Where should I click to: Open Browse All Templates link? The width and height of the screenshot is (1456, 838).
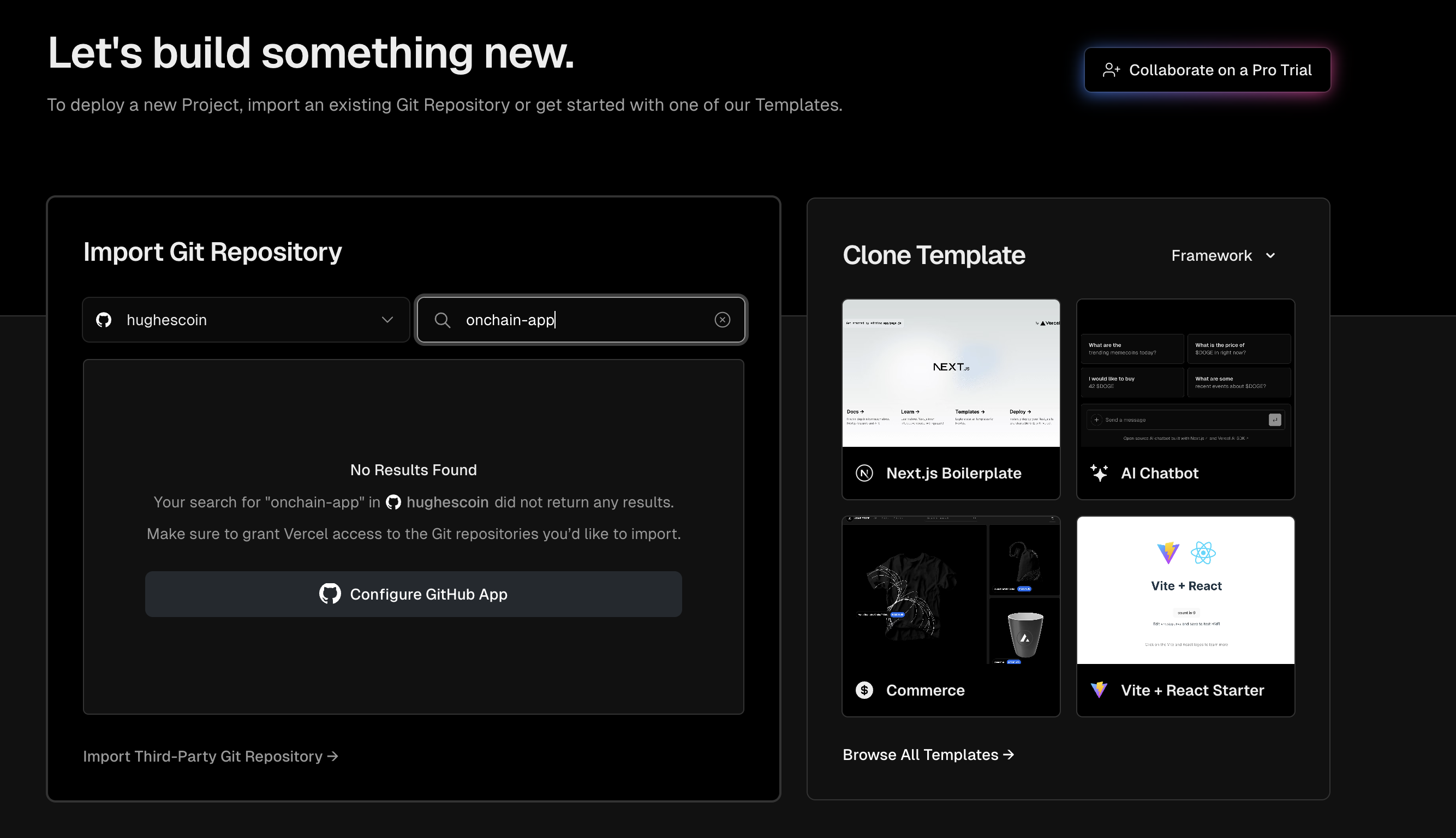pos(928,754)
